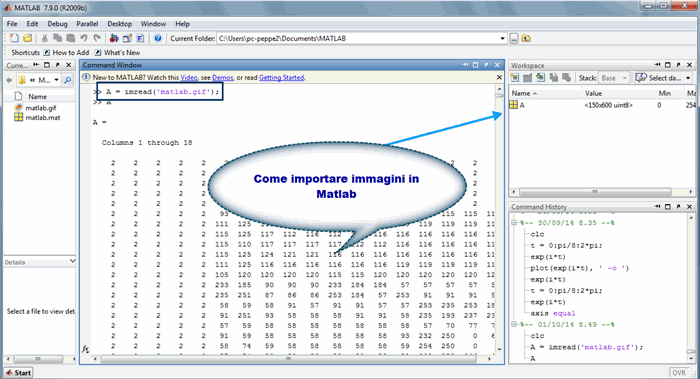
Task: Collapse the 30/09/14 8.35 history group
Action: [514, 222]
